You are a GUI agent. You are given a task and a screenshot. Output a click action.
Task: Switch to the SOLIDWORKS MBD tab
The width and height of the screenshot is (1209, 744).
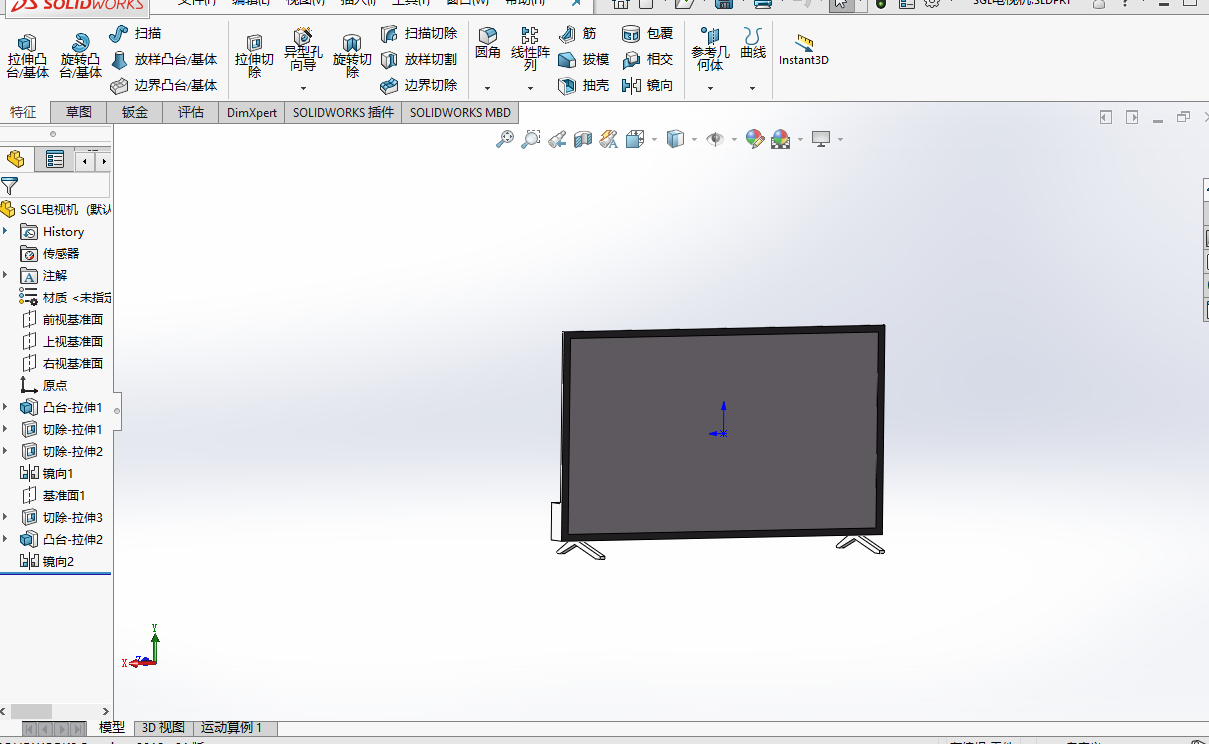tap(460, 112)
